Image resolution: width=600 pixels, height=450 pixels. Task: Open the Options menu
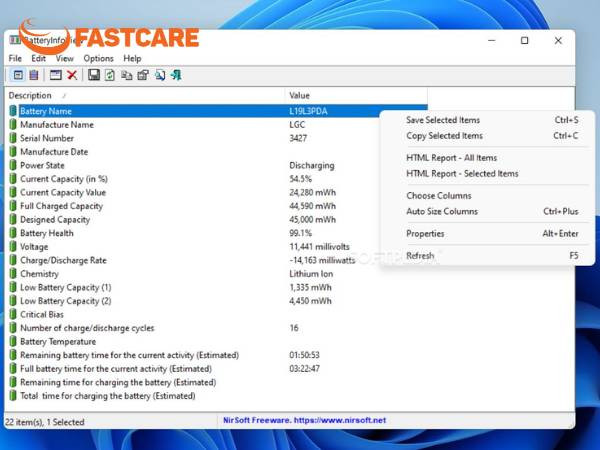pyautogui.click(x=98, y=59)
